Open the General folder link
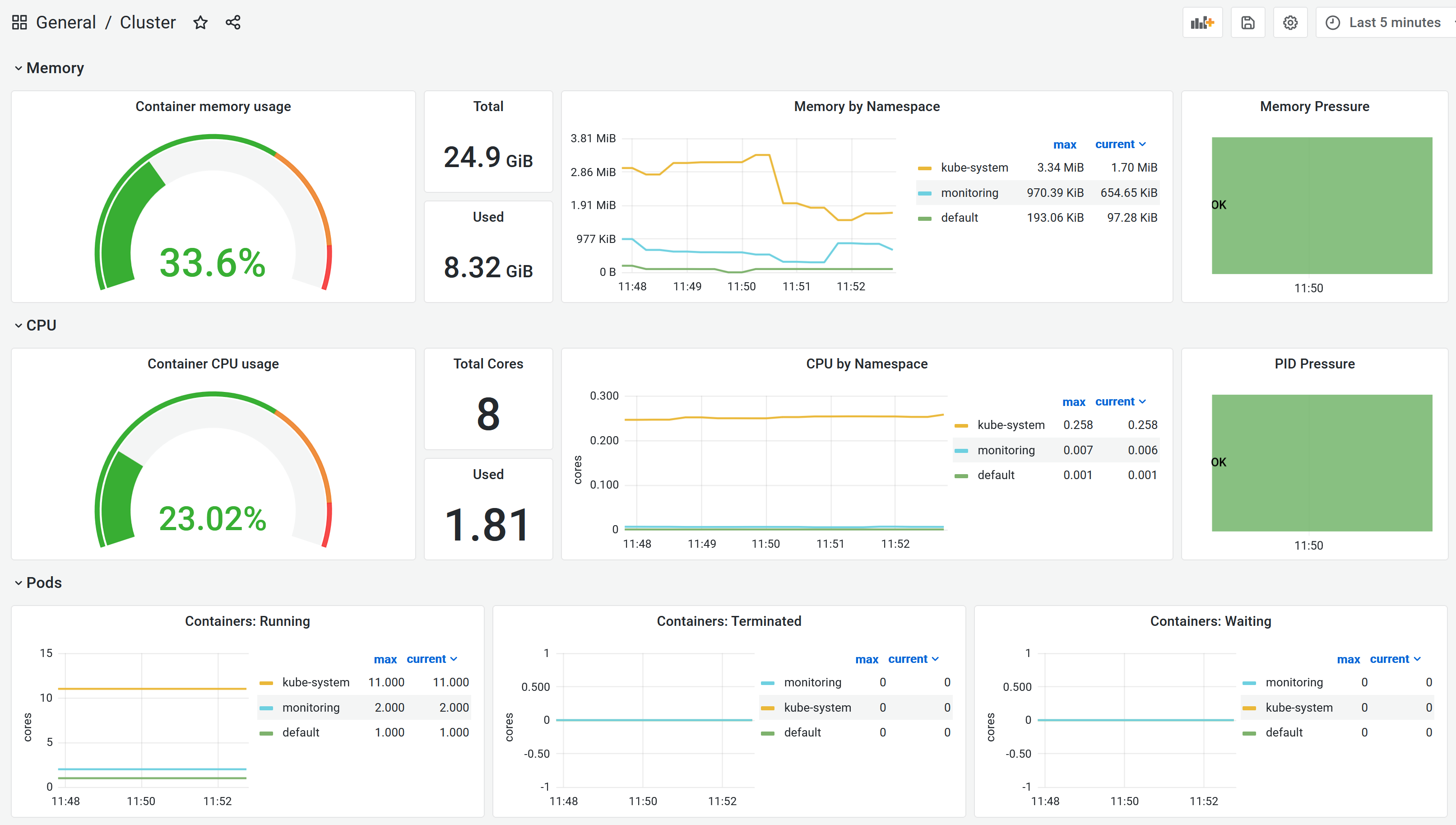The width and height of the screenshot is (1456, 825). (x=66, y=22)
